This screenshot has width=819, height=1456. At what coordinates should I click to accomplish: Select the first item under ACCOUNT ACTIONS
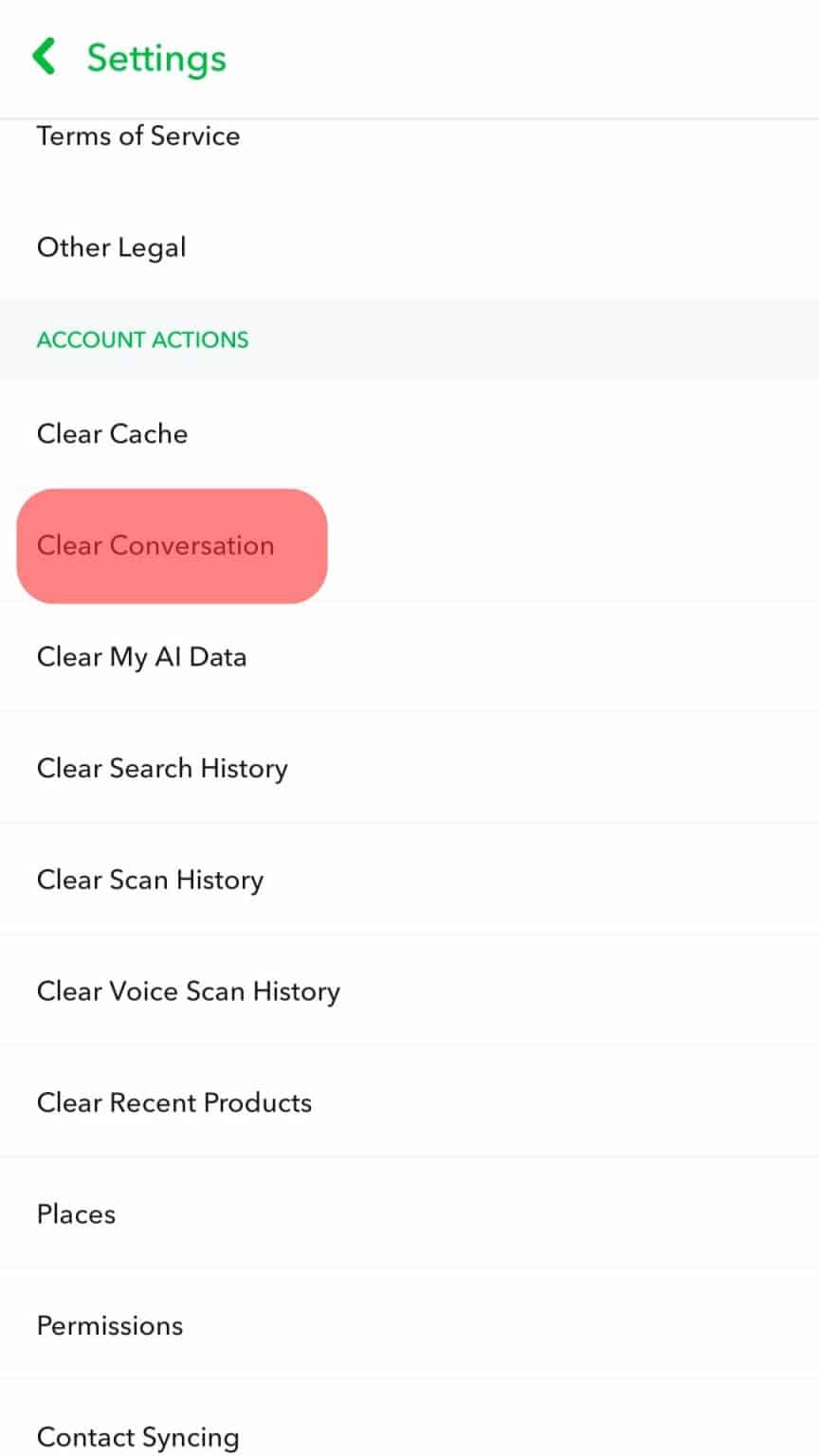pos(111,434)
